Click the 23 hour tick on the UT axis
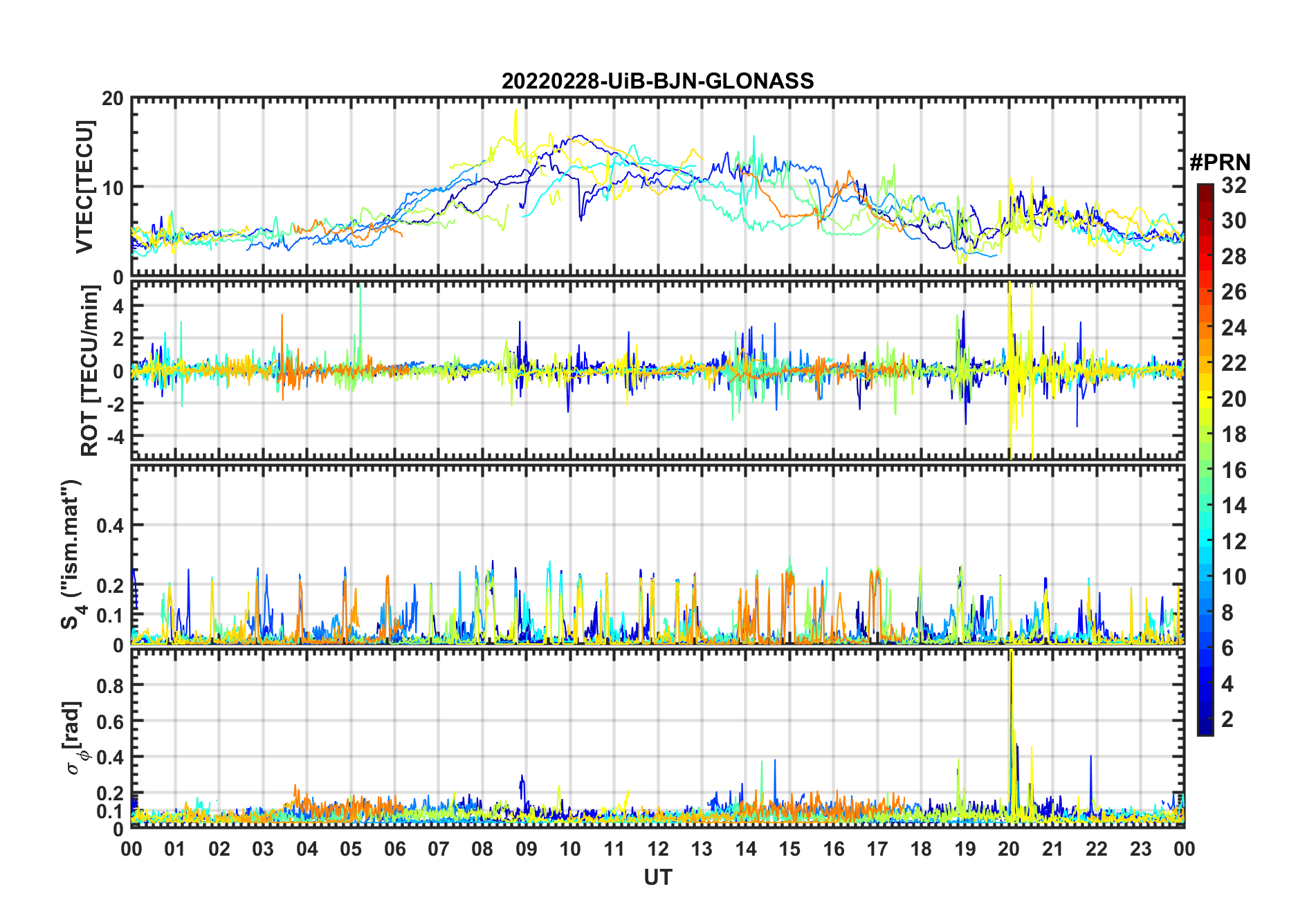 pyautogui.click(x=1140, y=849)
